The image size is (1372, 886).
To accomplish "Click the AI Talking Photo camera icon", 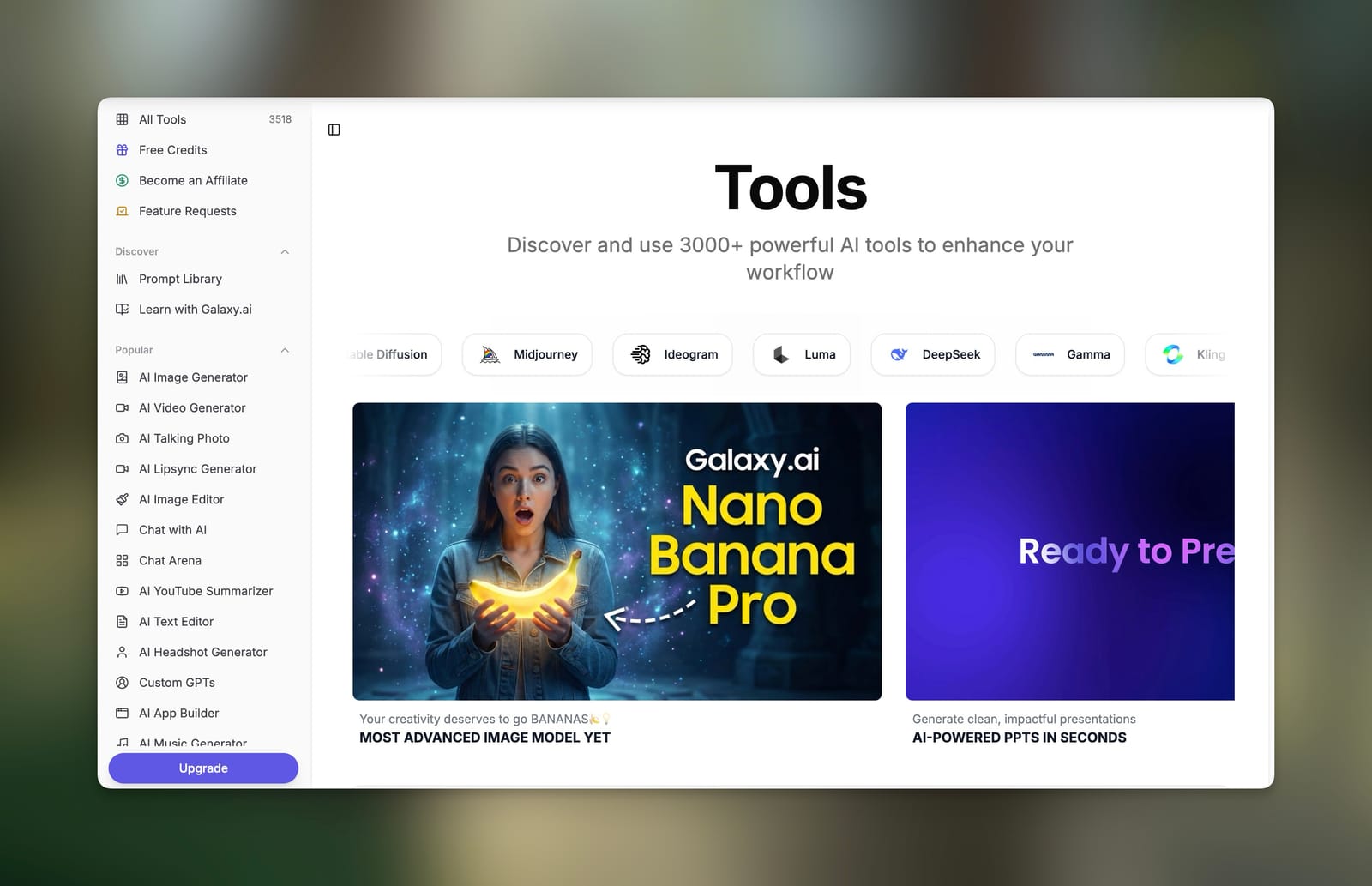I will (123, 438).
